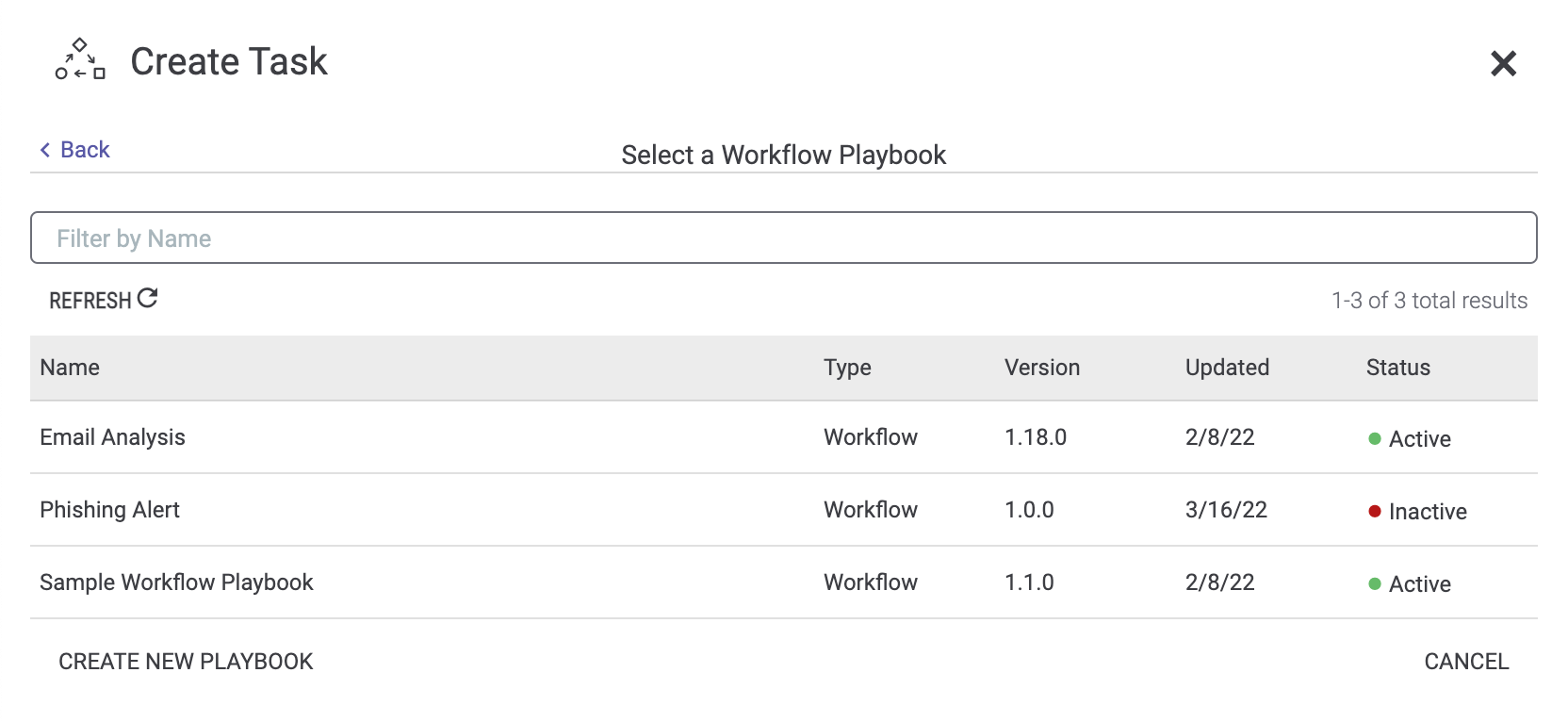Click the 1-3 of 3 total results text

(1429, 301)
